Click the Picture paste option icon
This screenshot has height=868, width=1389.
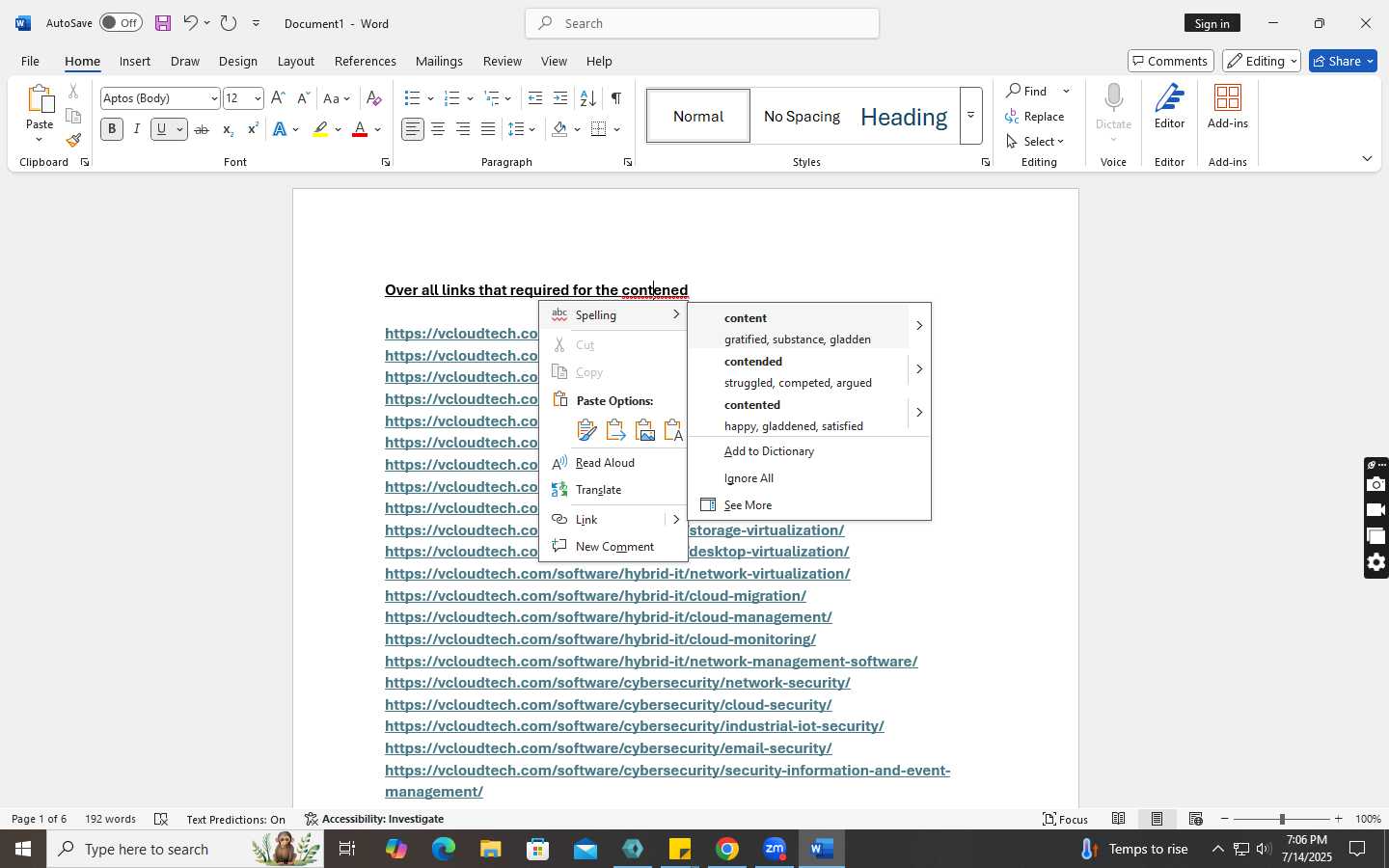[x=644, y=430]
